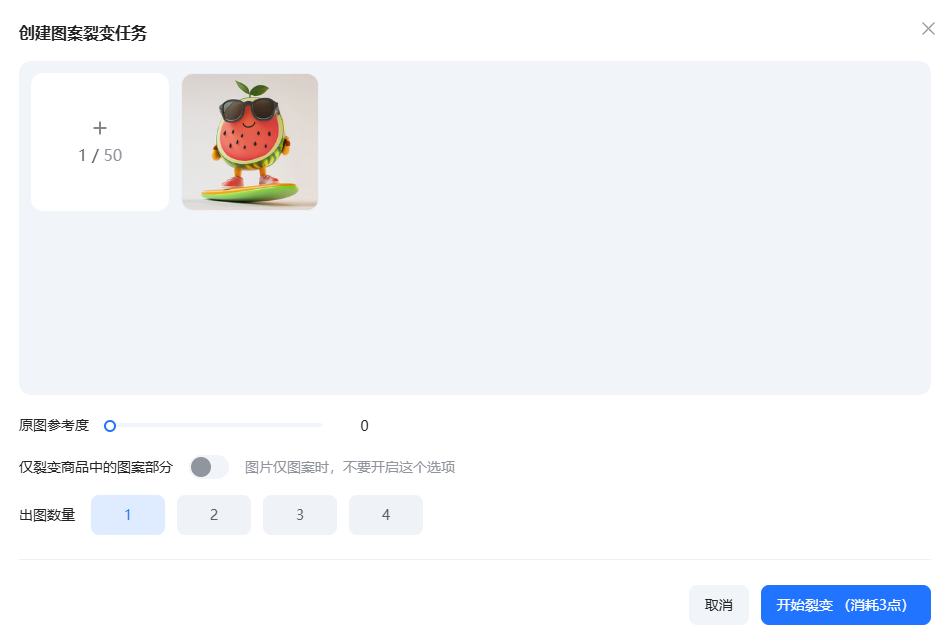951x644 pixels.
Task: Click the 取消 button
Action: click(x=719, y=605)
